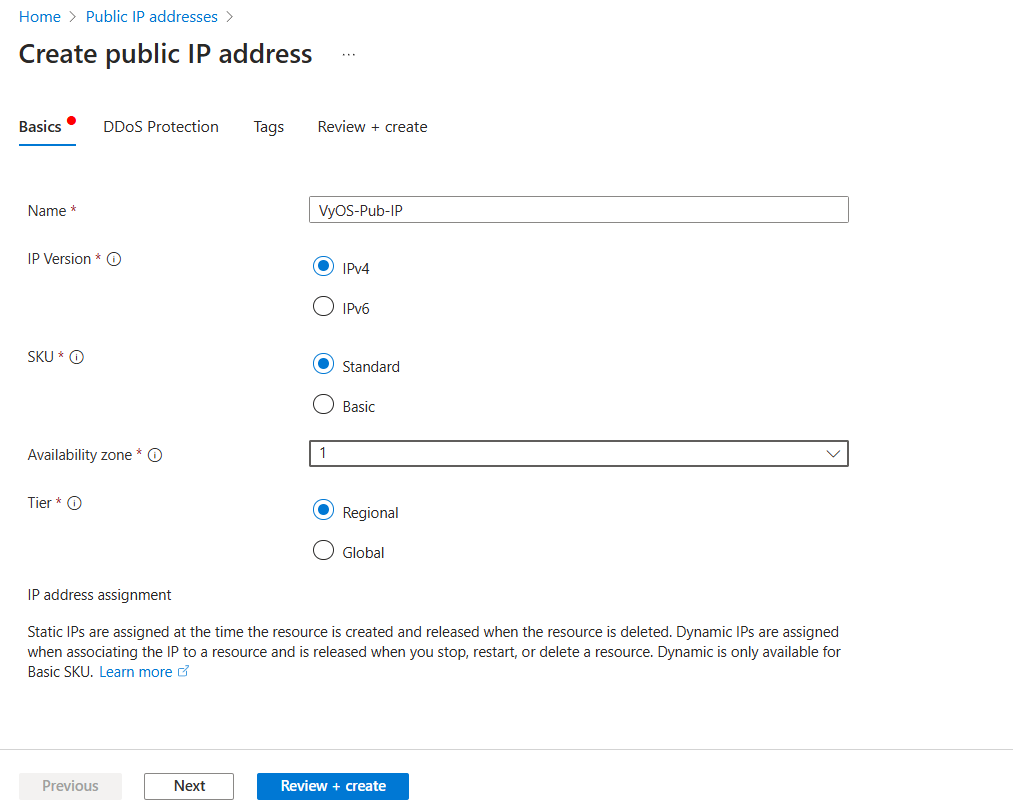Viewport: 1013px width, 812px height.
Task: Open the Learn more link
Action: click(x=136, y=672)
